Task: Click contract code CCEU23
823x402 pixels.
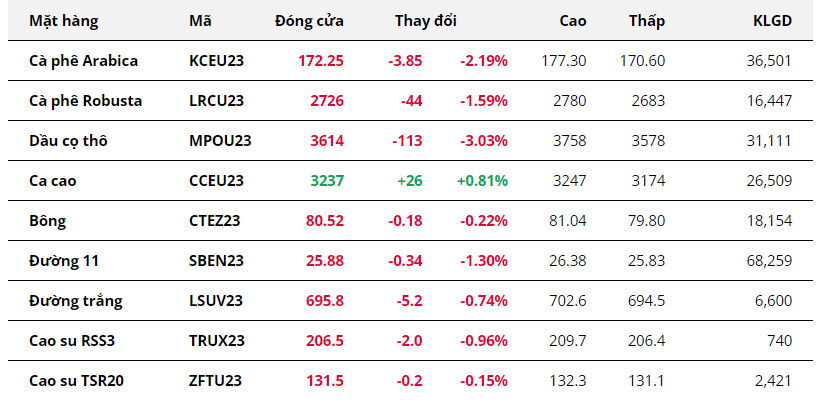Action: tap(216, 180)
